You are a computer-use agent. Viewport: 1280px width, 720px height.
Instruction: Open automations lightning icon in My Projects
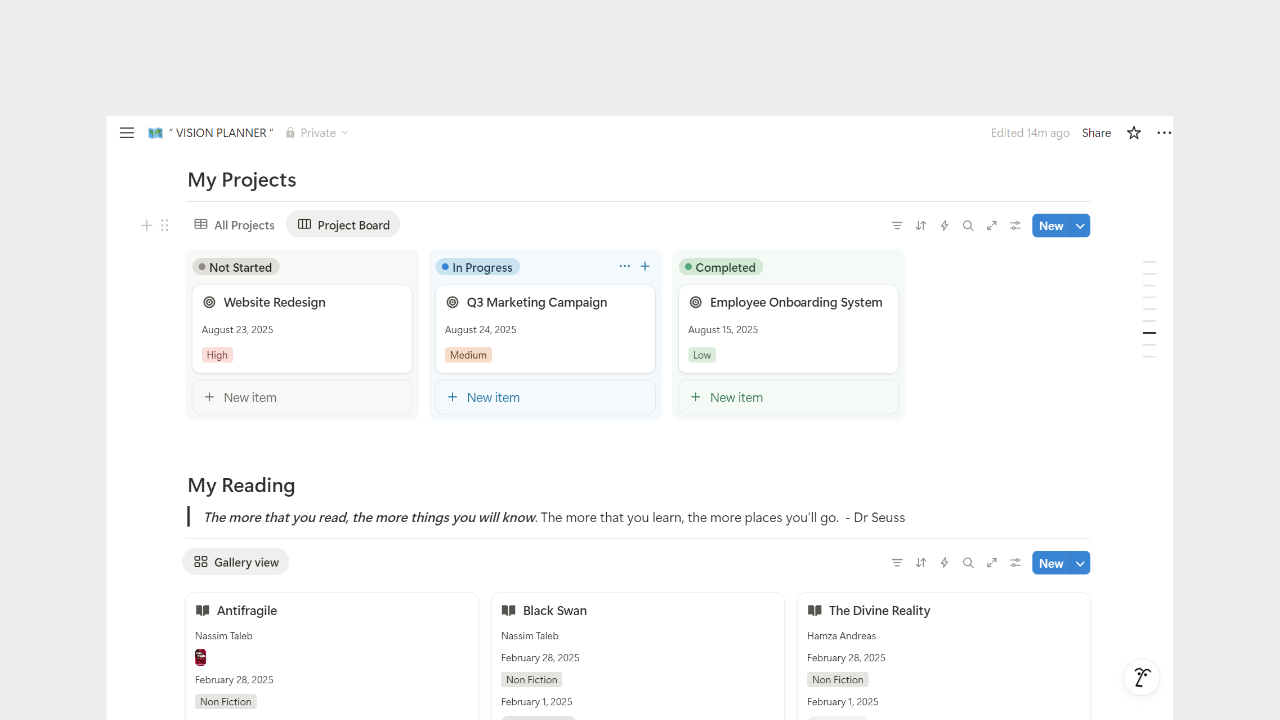pos(944,226)
